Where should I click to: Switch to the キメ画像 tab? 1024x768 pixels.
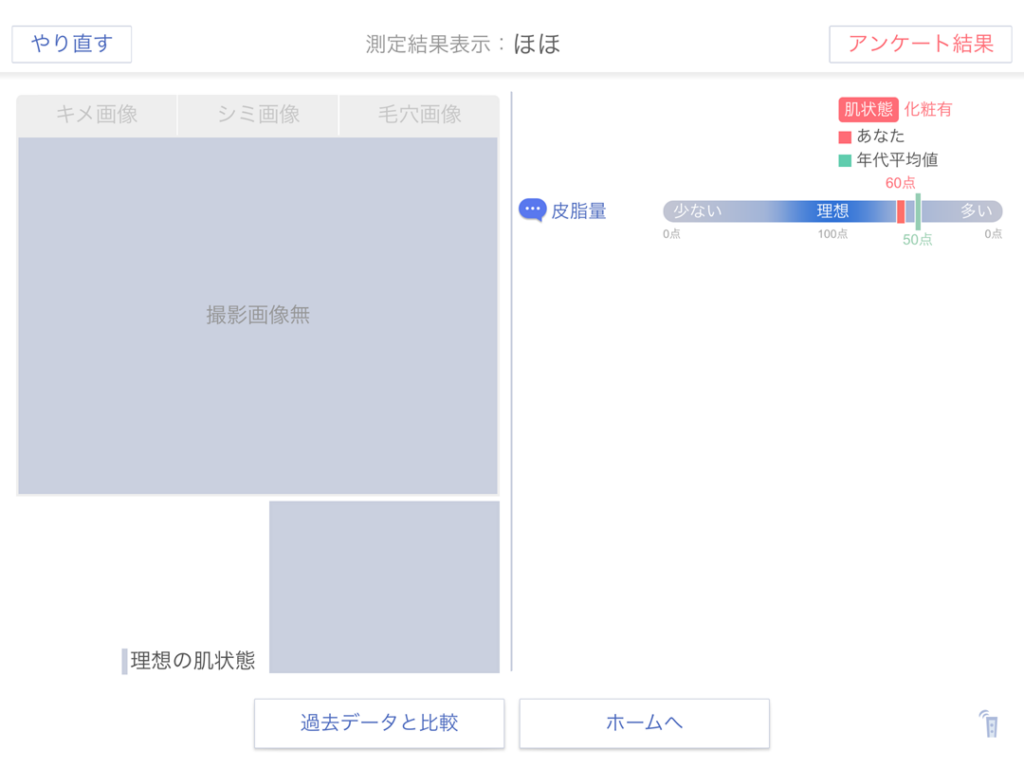click(x=97, y=115)
